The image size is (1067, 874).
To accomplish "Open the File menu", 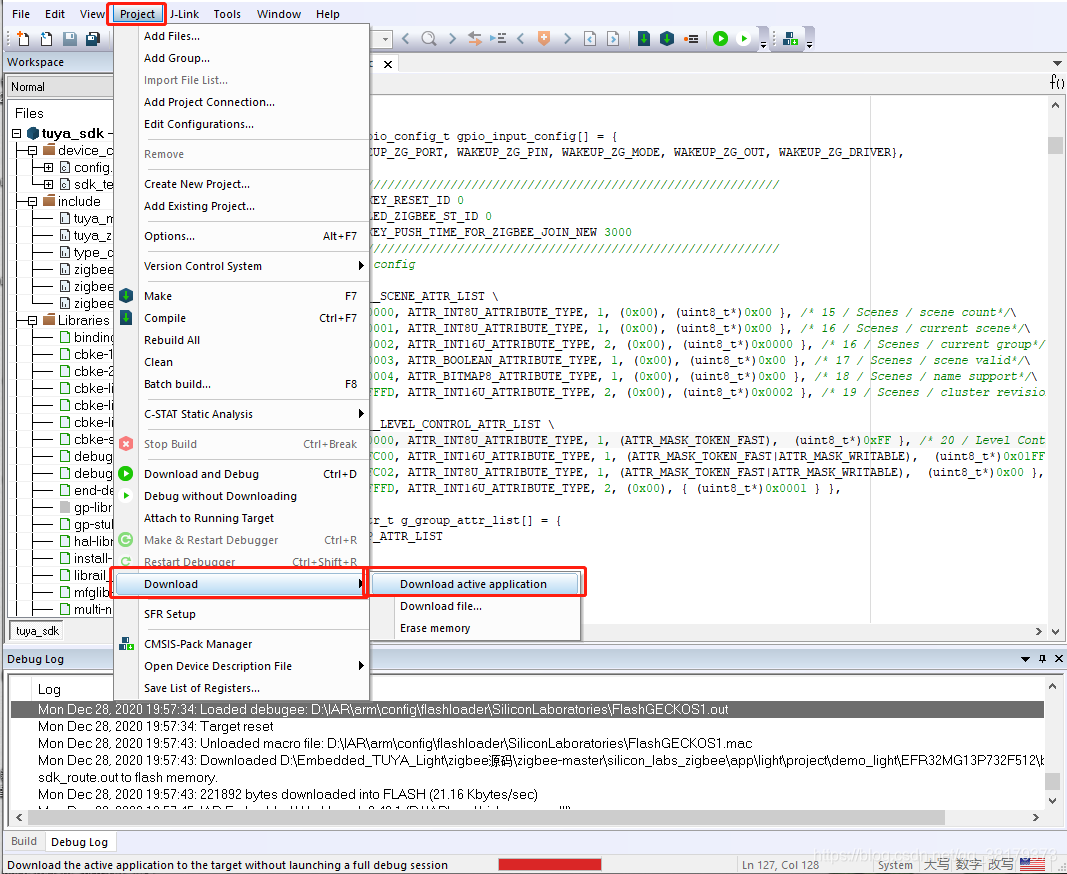I will (x=21, y=14).
